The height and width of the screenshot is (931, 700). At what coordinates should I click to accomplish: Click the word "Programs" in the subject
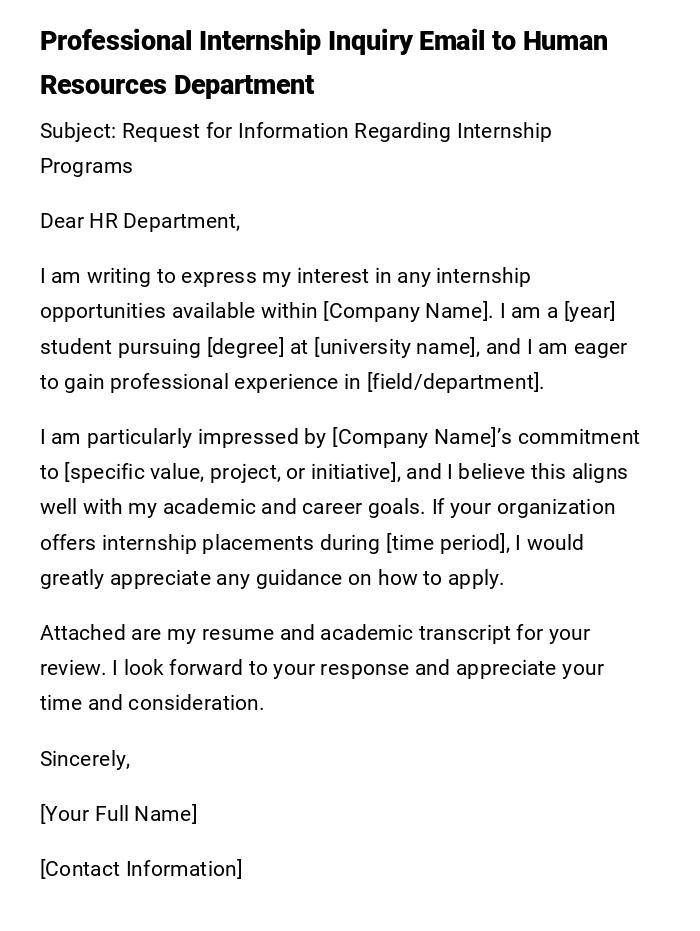86,167
